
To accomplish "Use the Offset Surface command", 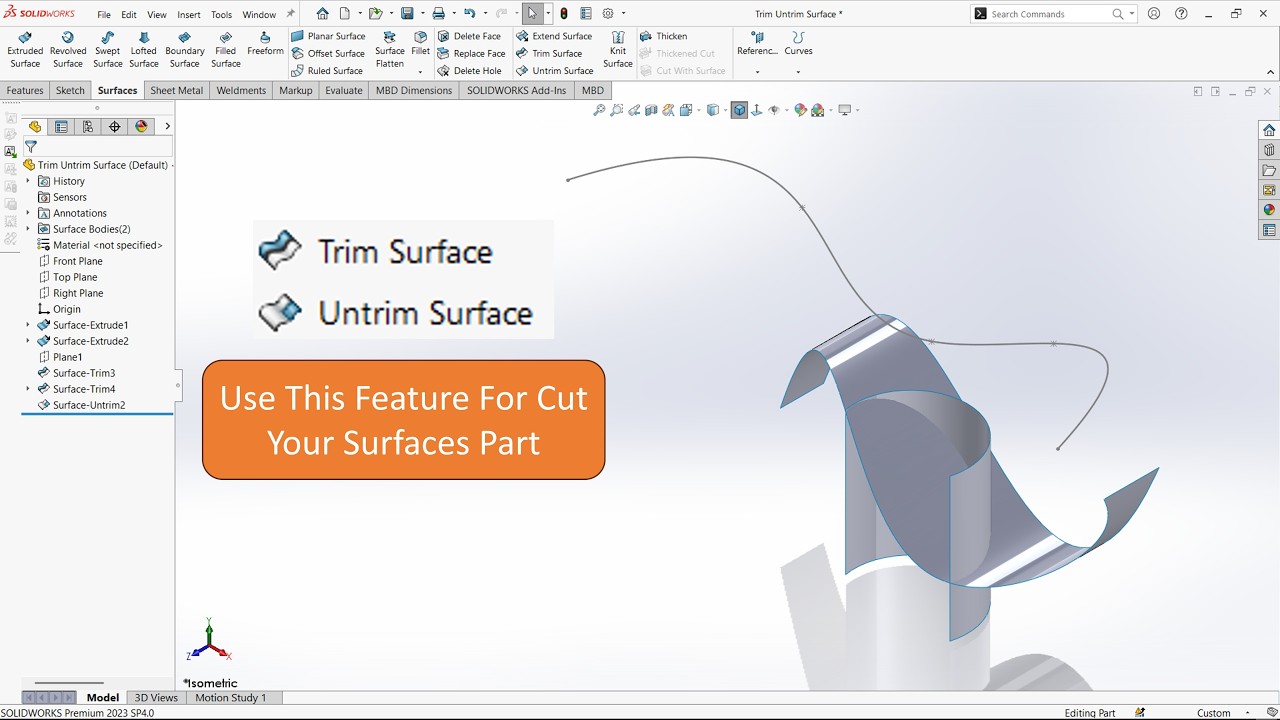I will point(328,53).
